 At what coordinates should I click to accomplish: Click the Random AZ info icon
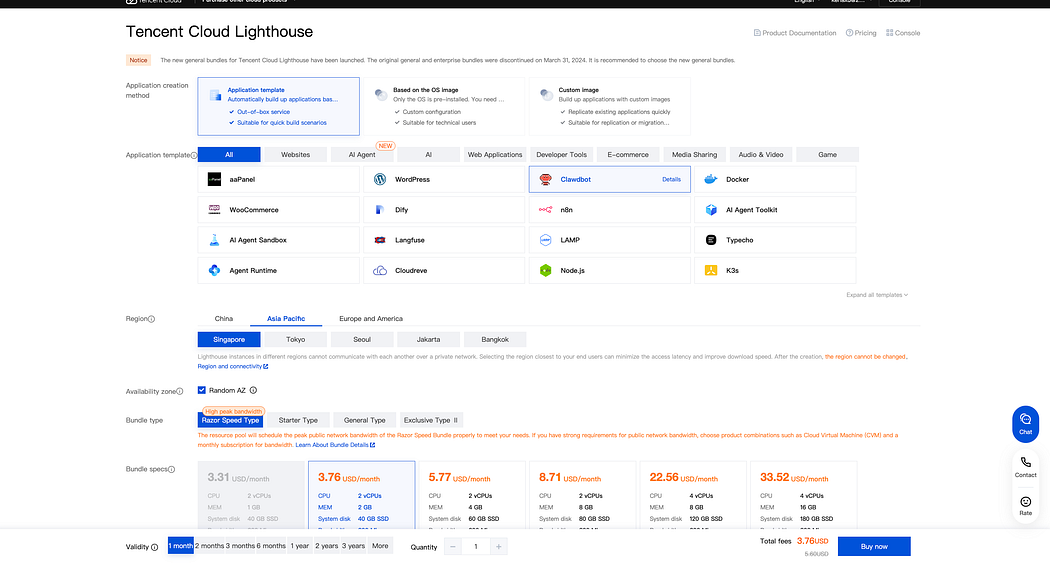253,390
